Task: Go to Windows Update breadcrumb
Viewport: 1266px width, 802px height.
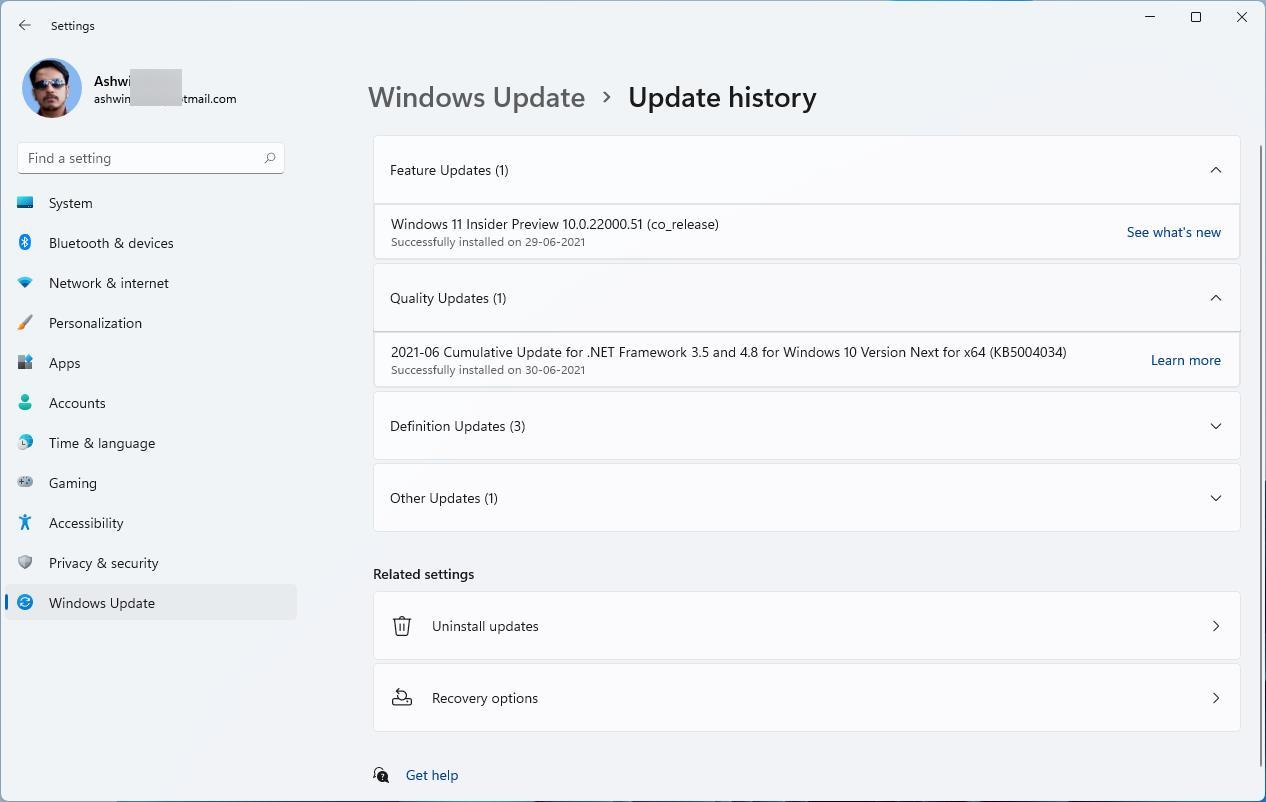Action: tap(476, 97)
